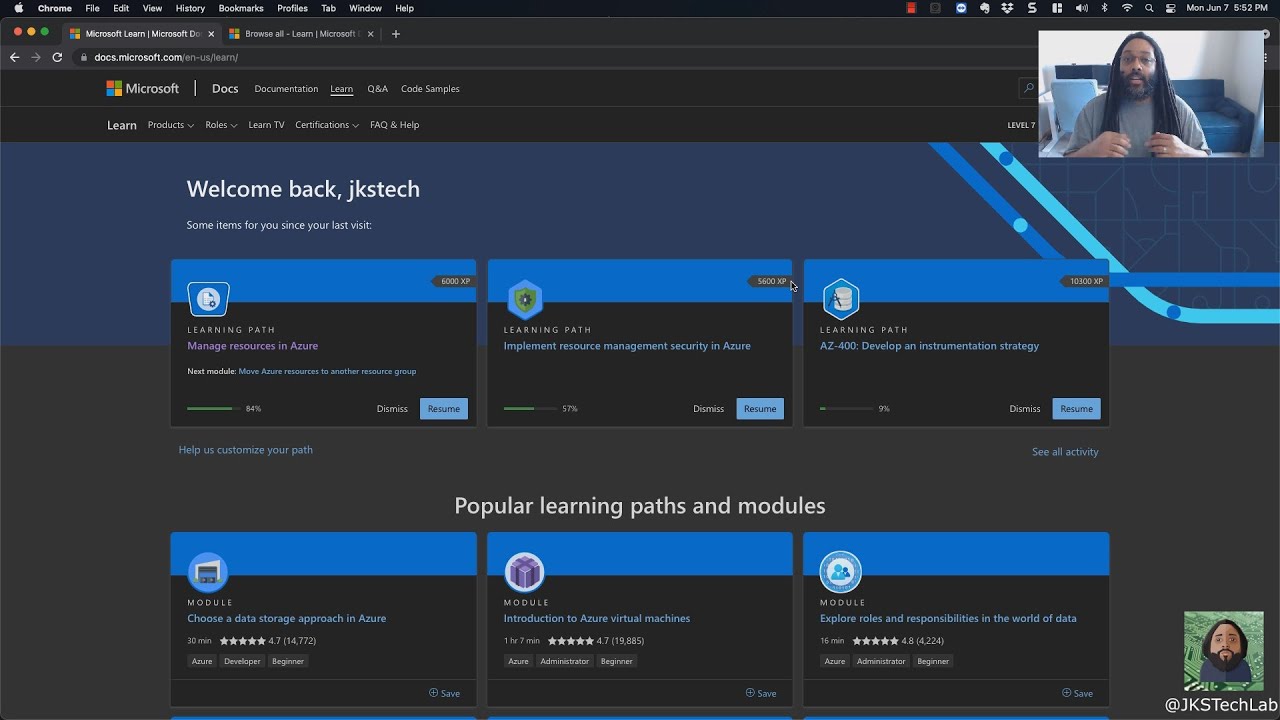Open AZ-400: Develop an instrumentation strategy

[x=929, y=346]
